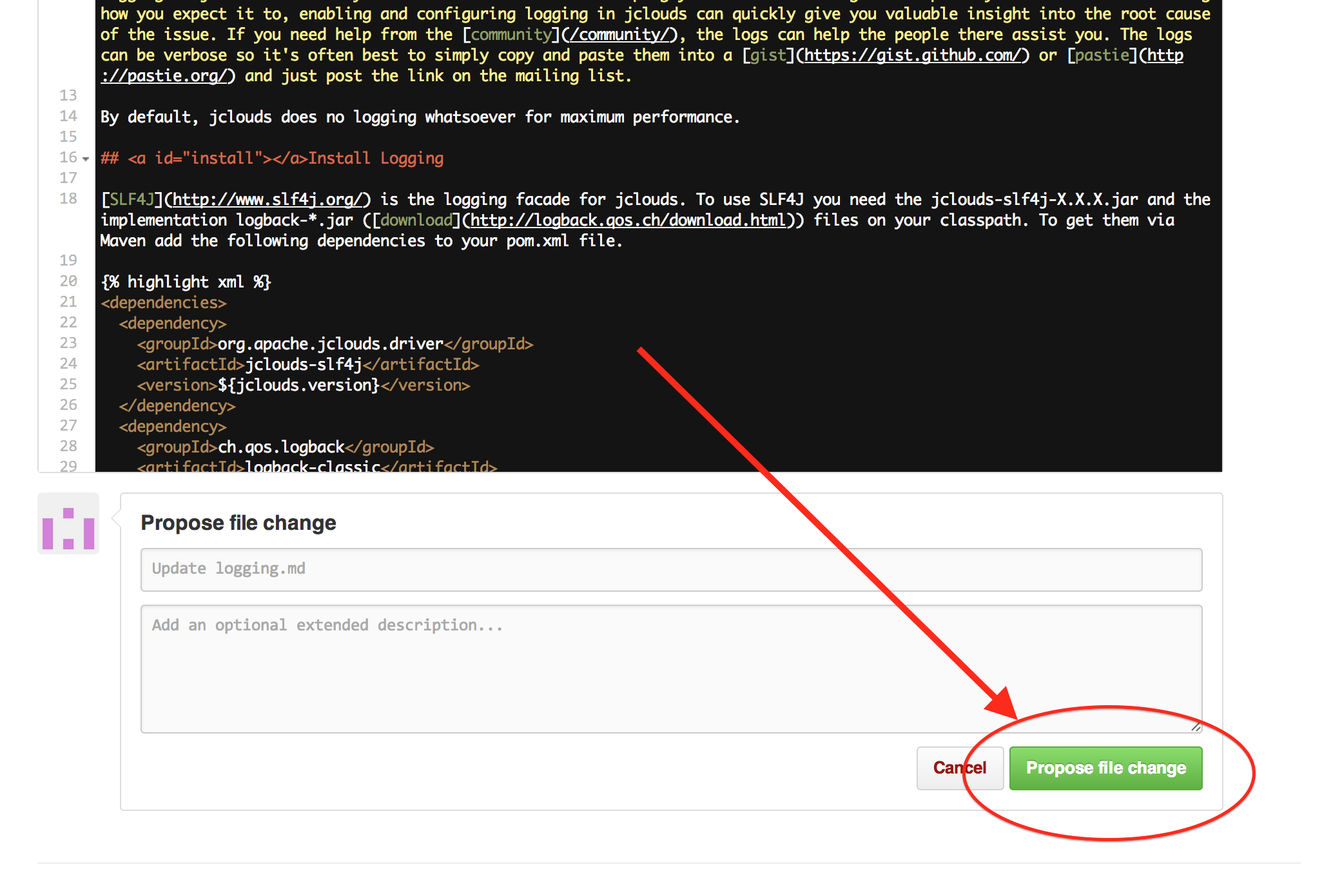1342x896 pixels.
Task: Click gutter line number 23
Action: 68,344
